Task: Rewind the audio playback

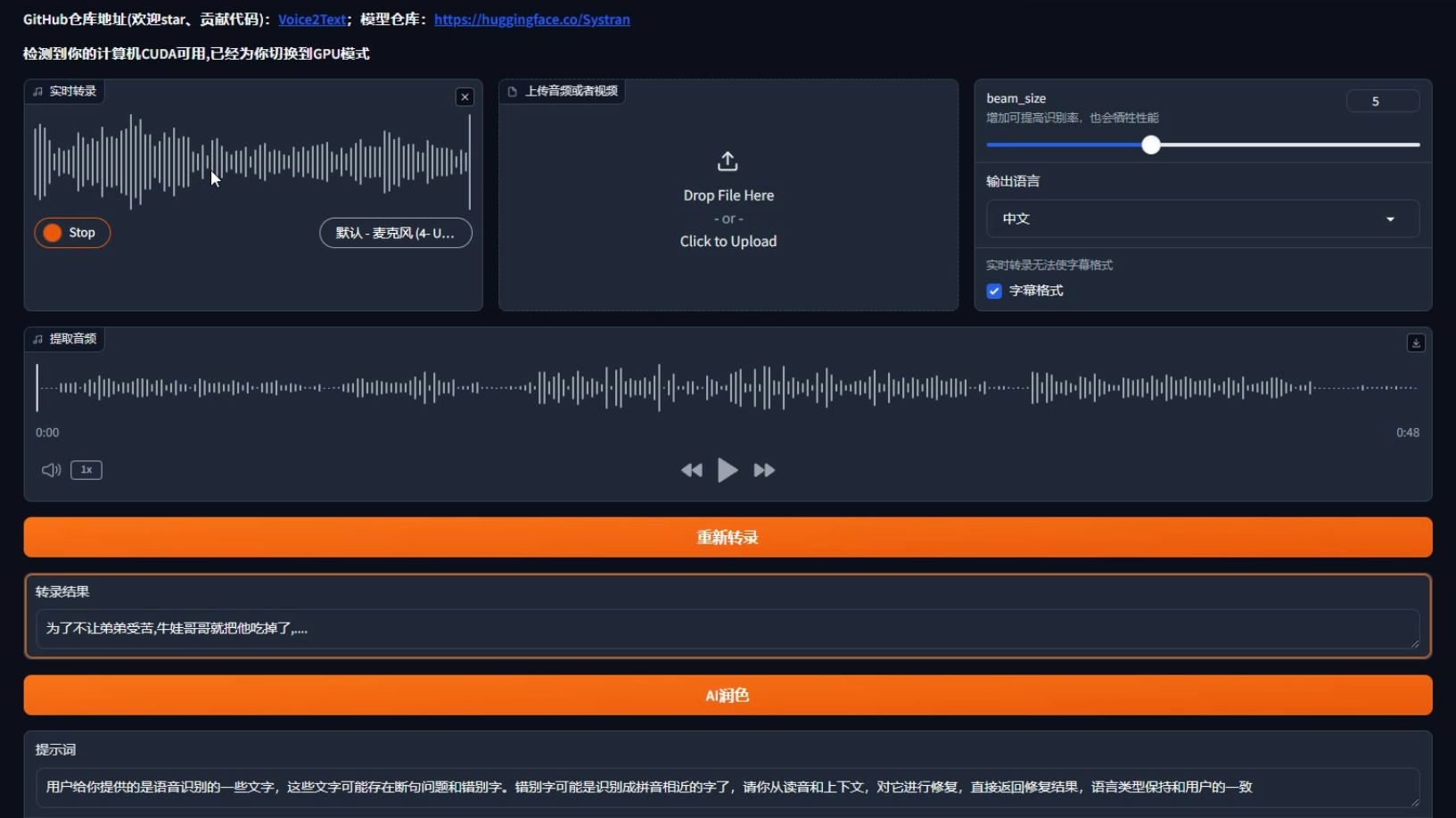Action: (692, 470)
